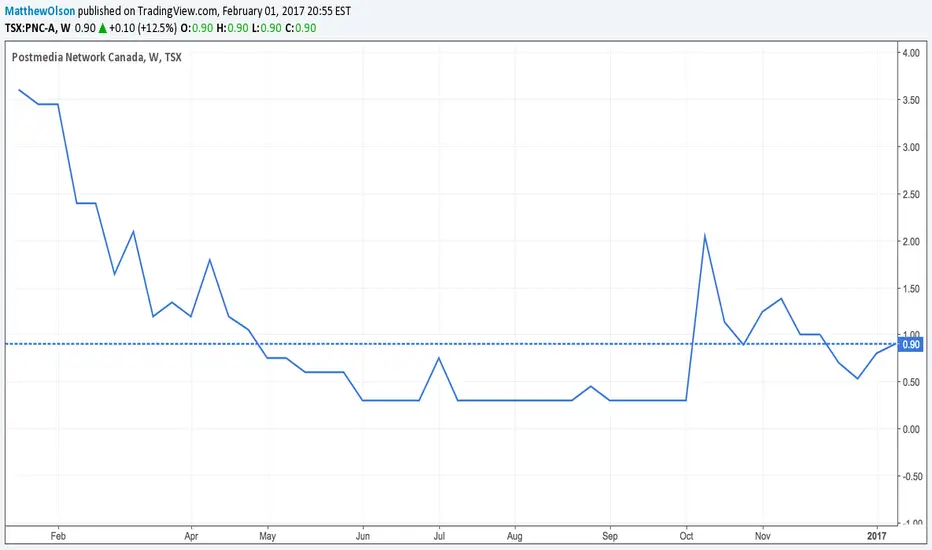Click the 'Jul' label on time axis

pos(439,536)
